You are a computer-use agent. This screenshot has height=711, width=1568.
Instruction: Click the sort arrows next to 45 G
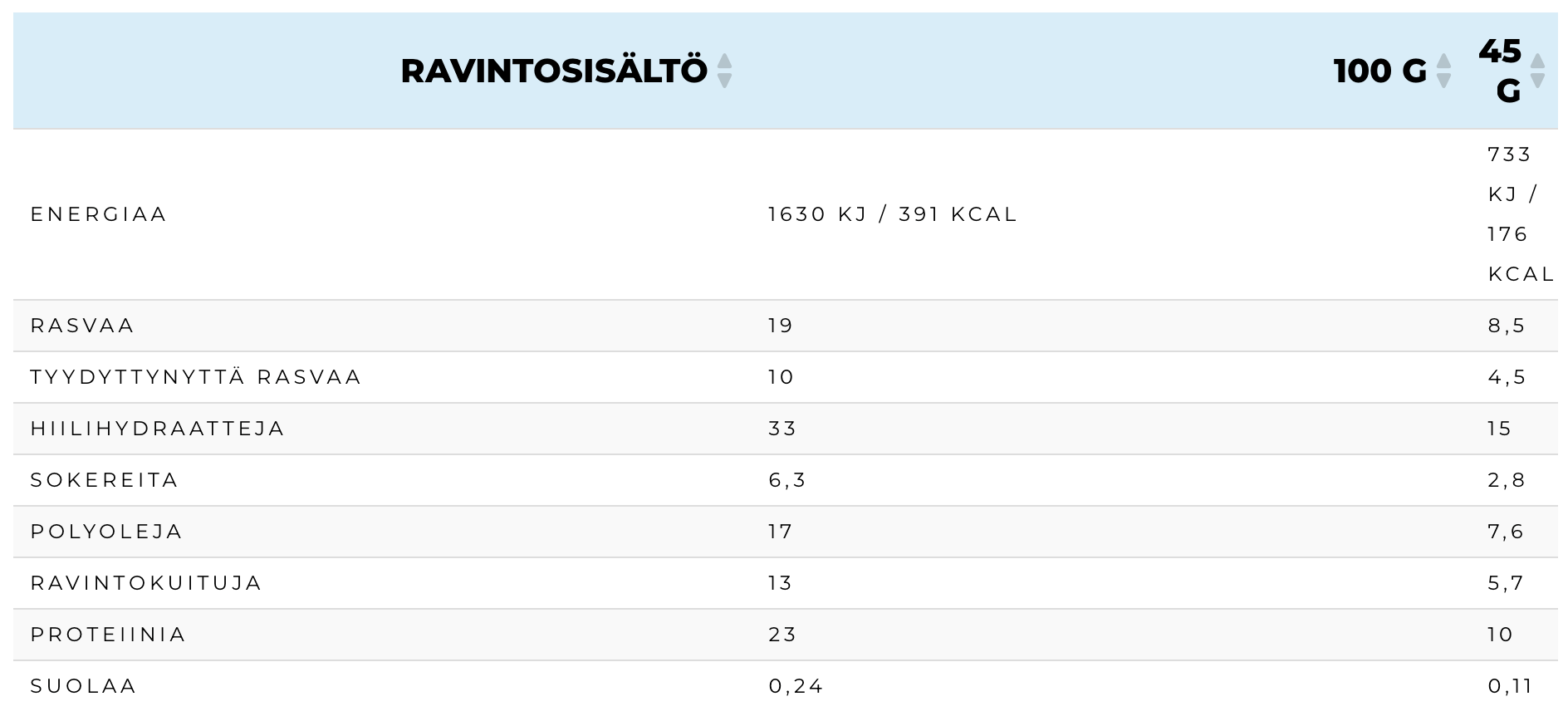(1537, 71)
